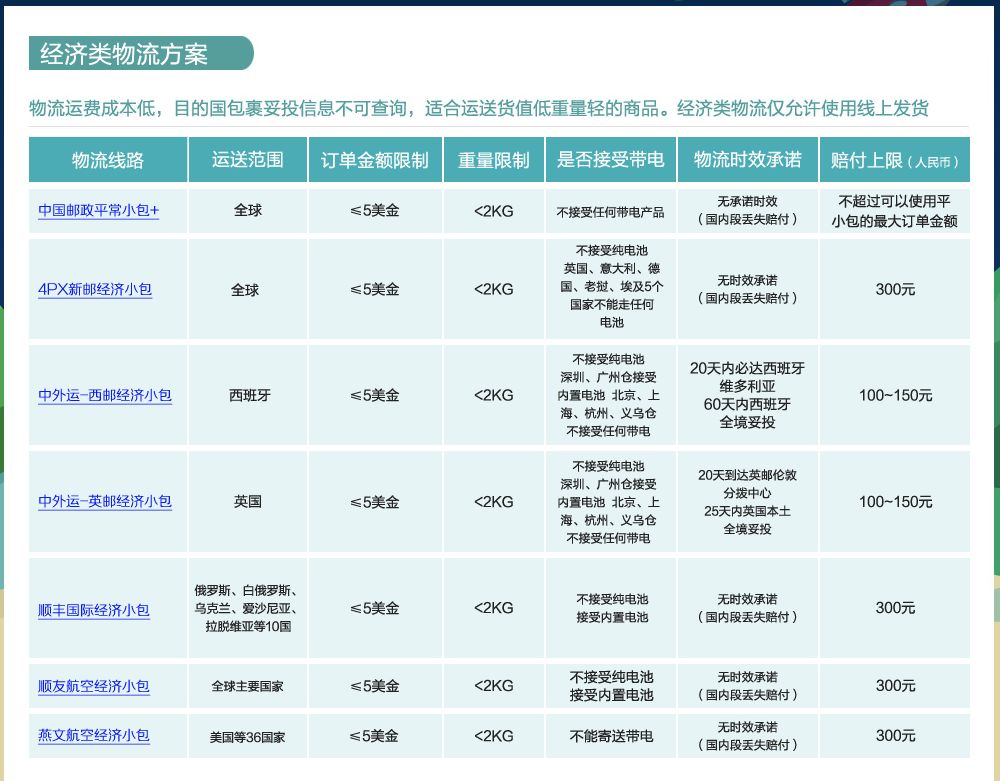
Task: Select the 赔付上限 column header
Action: coord(895,159)
